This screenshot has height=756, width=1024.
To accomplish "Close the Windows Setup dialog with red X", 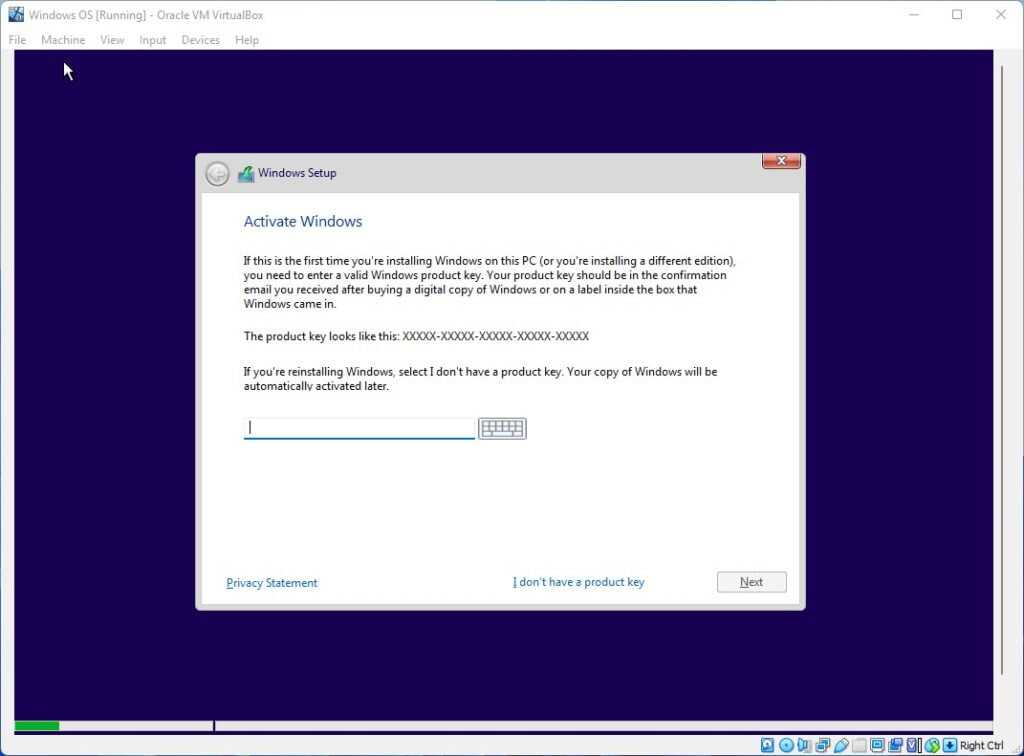I will click(781, 161).
